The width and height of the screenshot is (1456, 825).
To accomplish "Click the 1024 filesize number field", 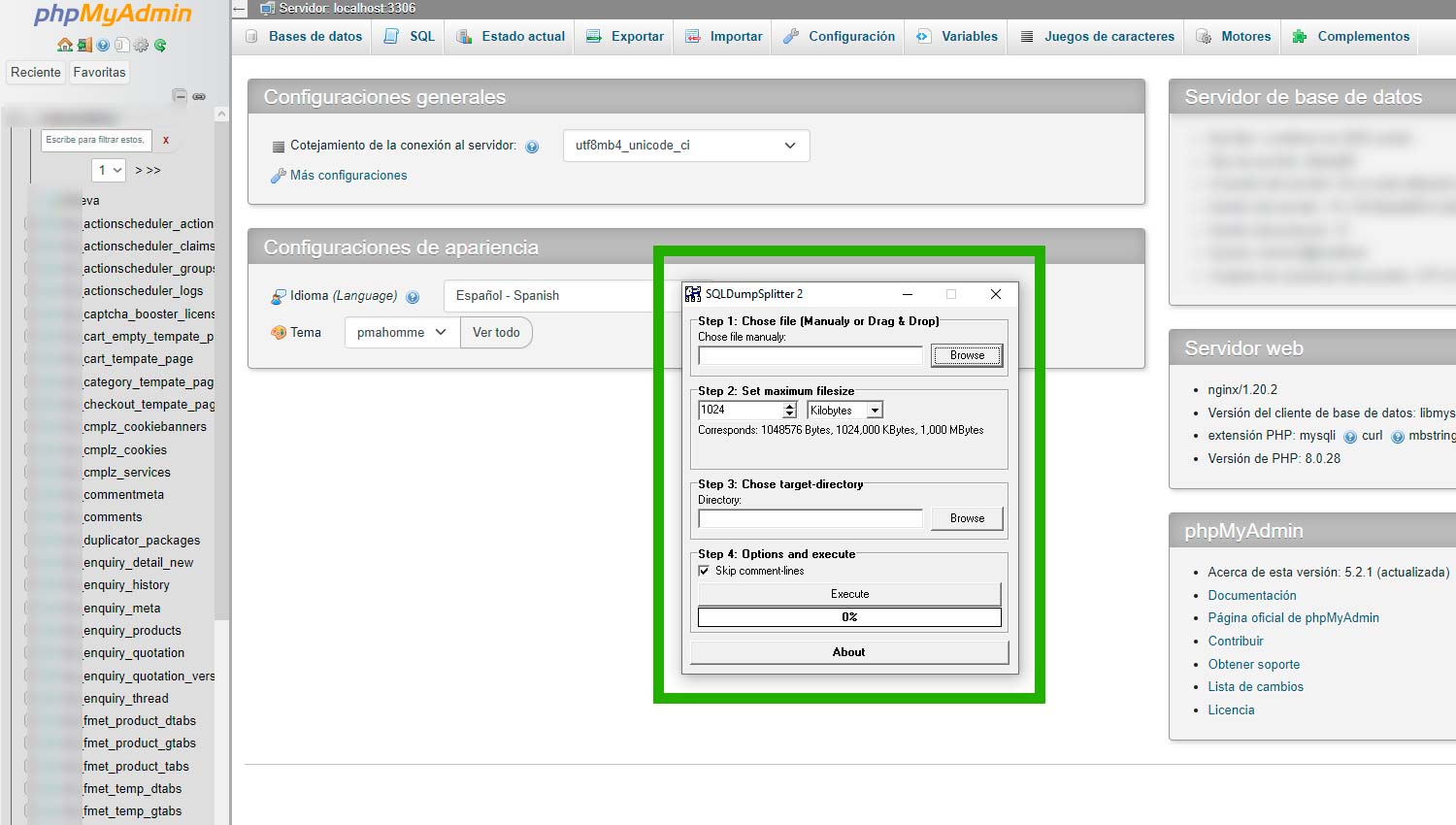I will [741, 411].
